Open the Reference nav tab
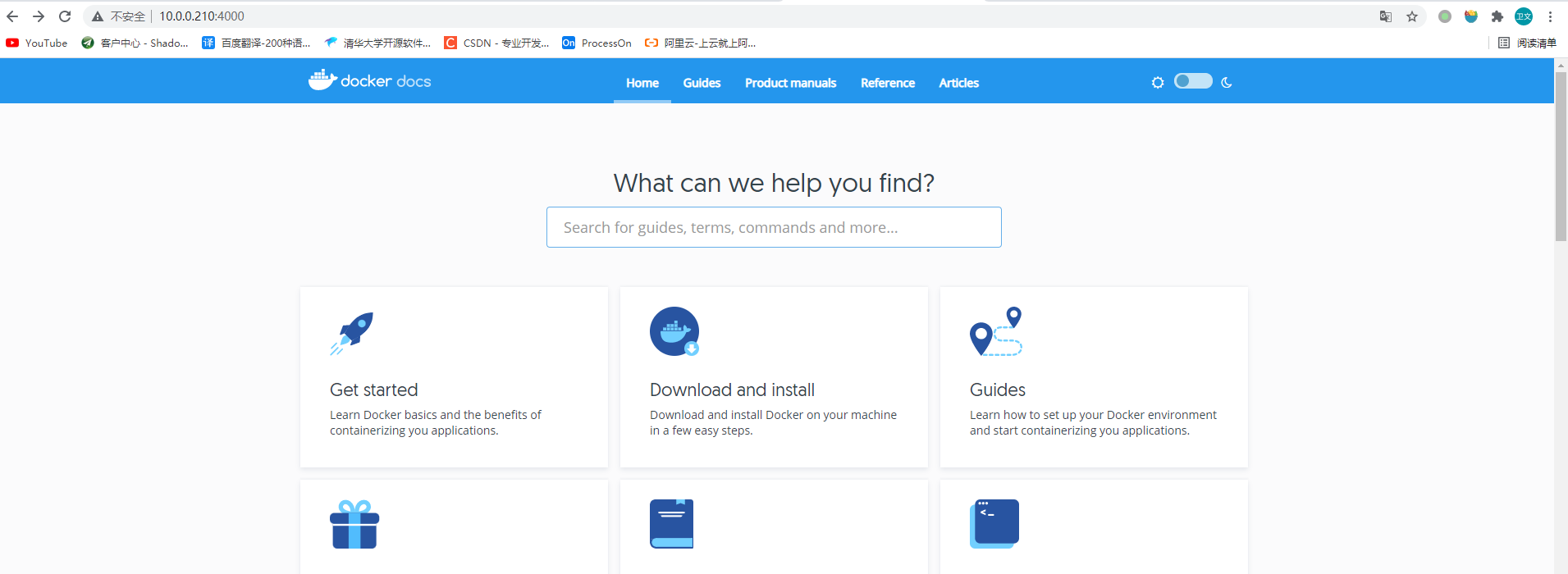1568x574 pixels. [x=888, y=83]
